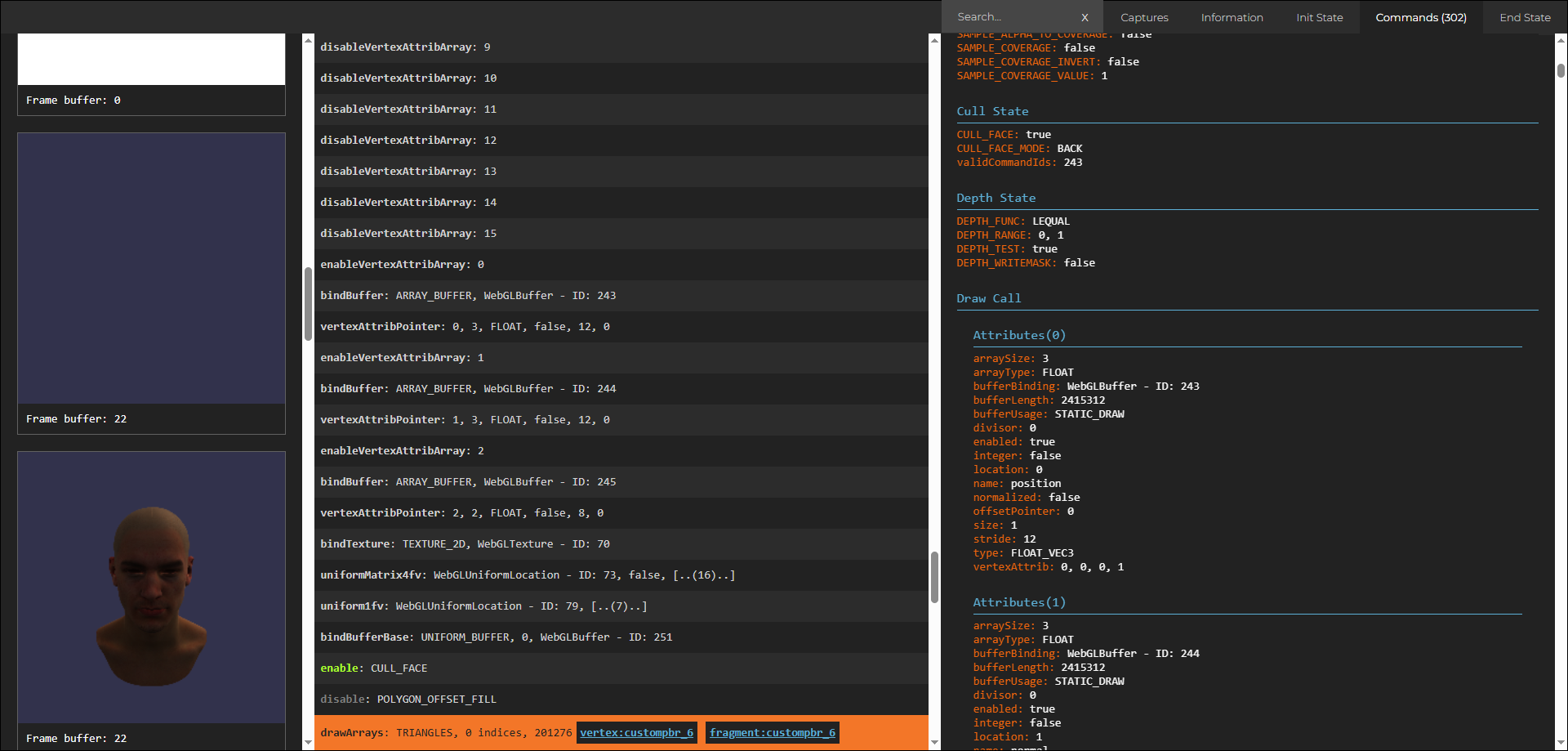Click the type: FLOAT_VEC3 entry
1568x751 pixels.
(1023, 553)
